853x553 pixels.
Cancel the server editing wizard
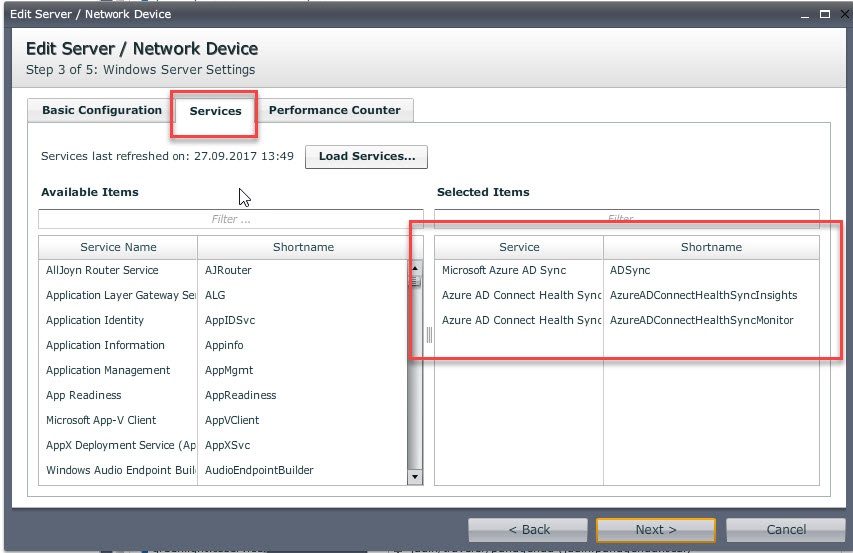[785, 530]
